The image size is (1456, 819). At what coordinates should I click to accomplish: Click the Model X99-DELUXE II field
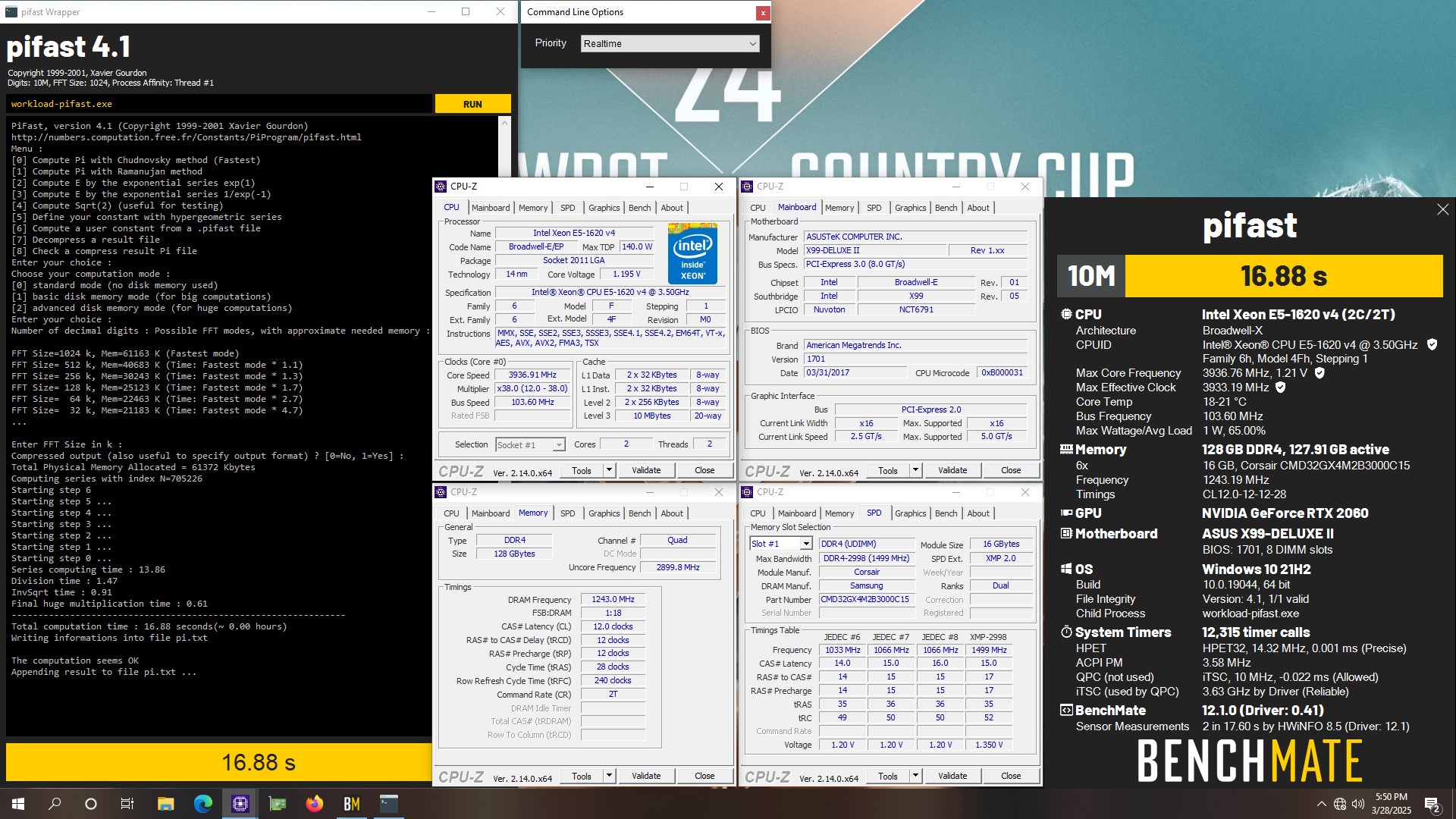[876, 250]
